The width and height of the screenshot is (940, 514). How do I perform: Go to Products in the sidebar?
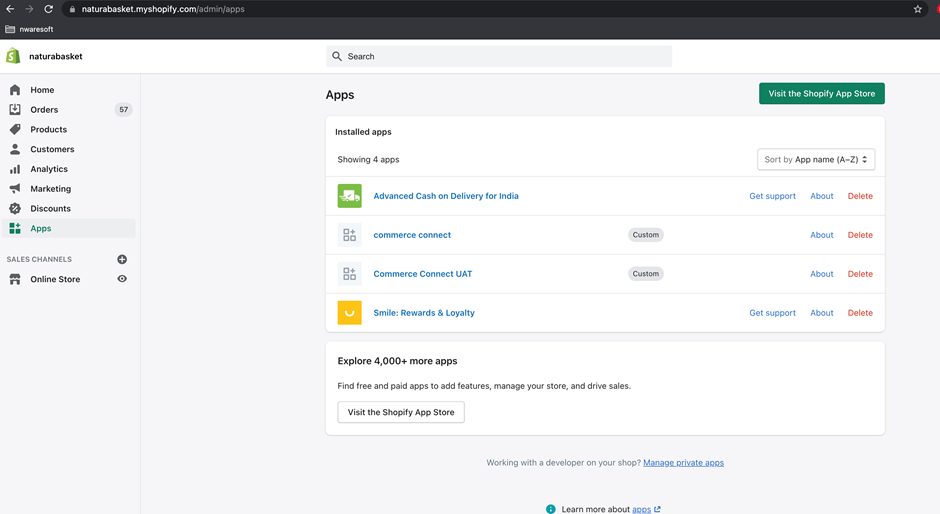pos(48,129)
